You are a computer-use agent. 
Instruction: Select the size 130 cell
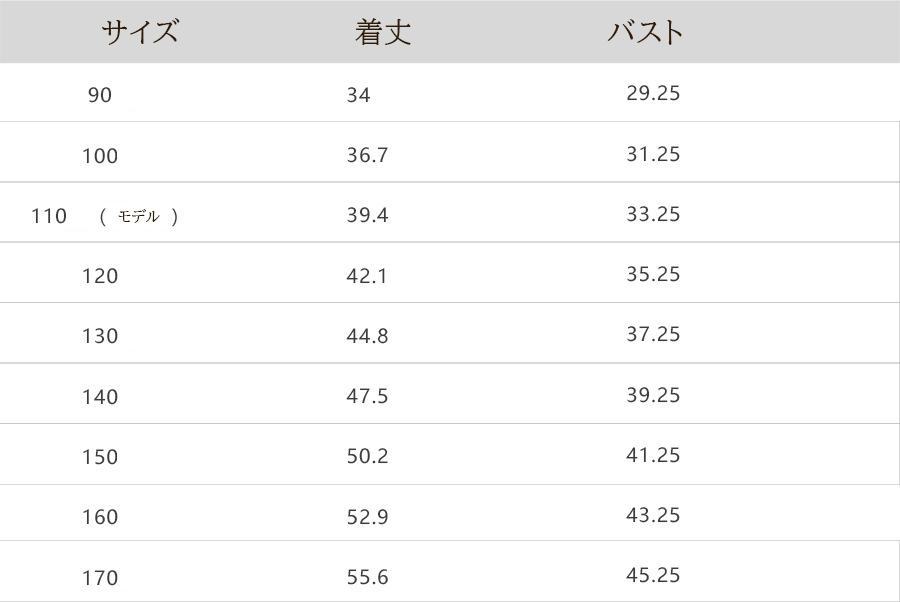pyautogui.click(x=100, y=336)
